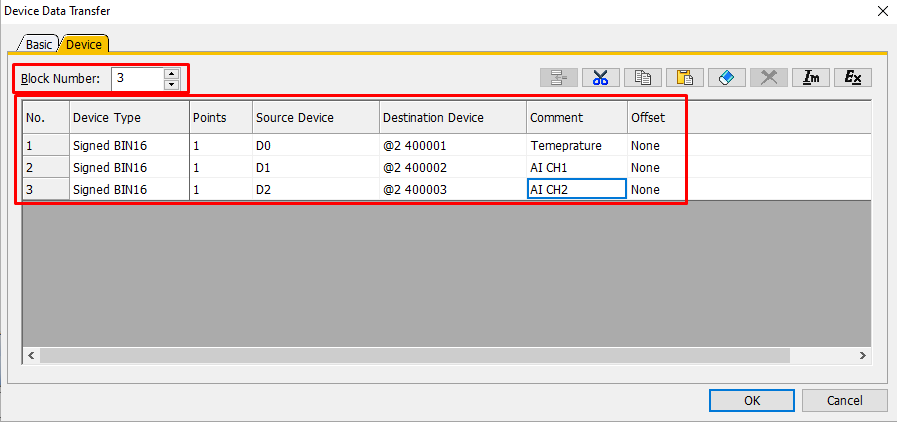Select the Device tab

click(84, 44)
